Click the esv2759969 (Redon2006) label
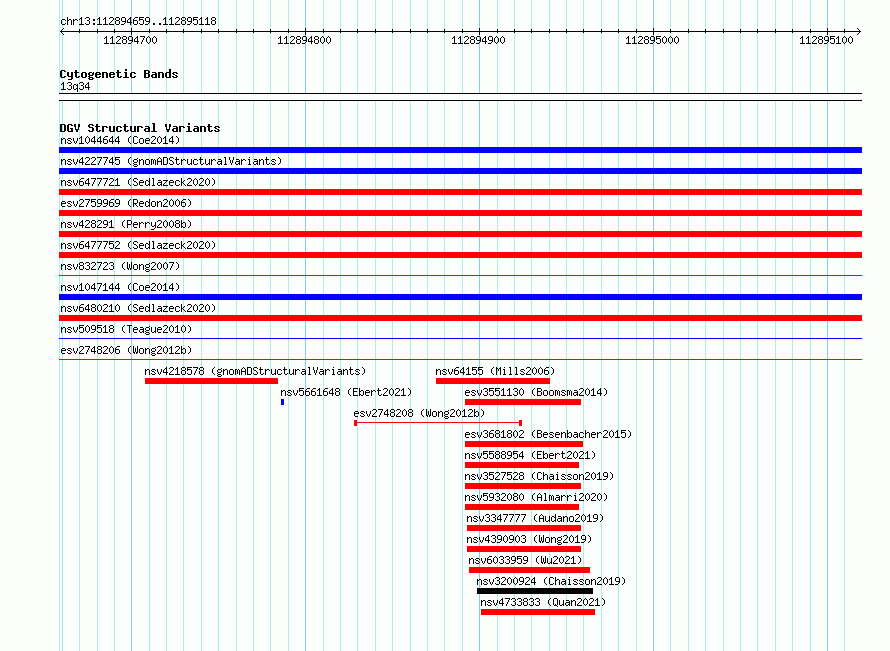This screenshot has width=890, height=651. tap(126, 203)
